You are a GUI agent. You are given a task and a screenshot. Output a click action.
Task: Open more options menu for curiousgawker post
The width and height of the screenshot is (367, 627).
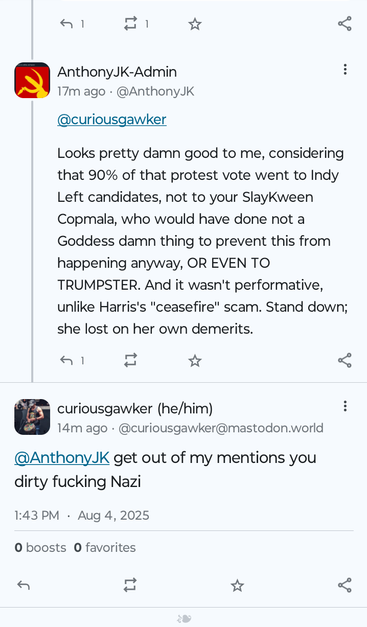345,407
